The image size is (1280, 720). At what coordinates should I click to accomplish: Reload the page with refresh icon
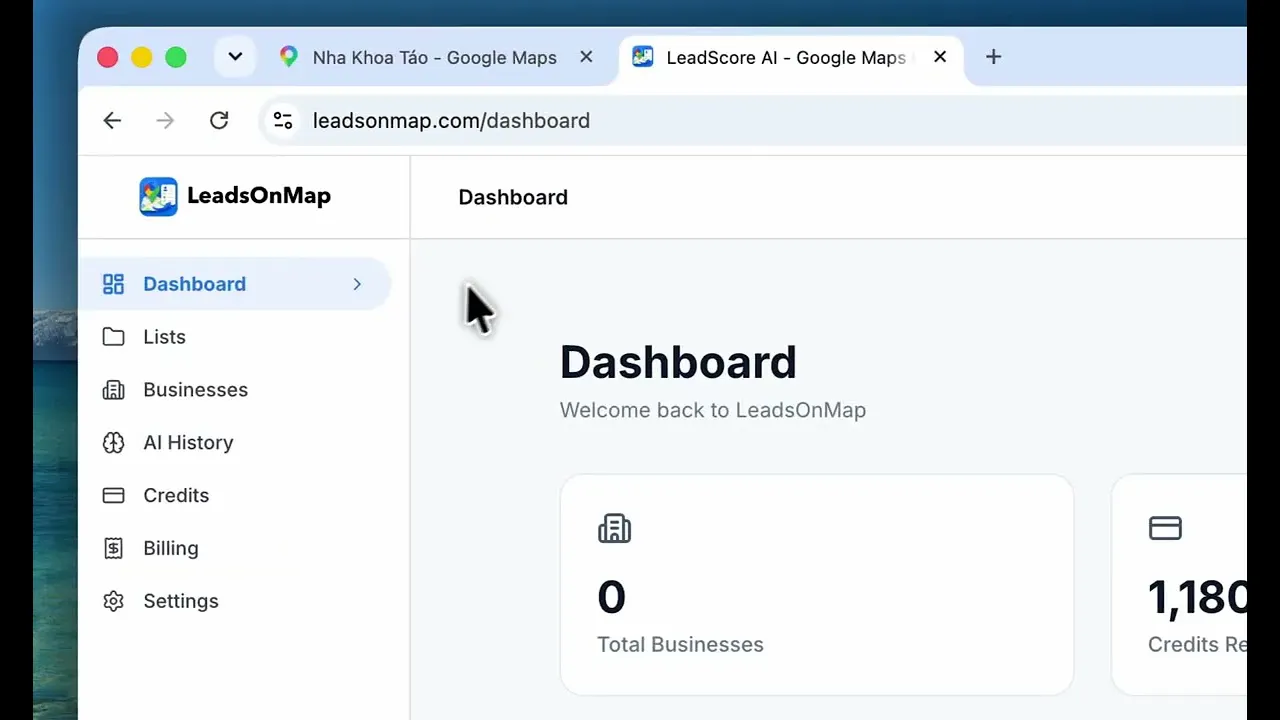pos(219,121)
